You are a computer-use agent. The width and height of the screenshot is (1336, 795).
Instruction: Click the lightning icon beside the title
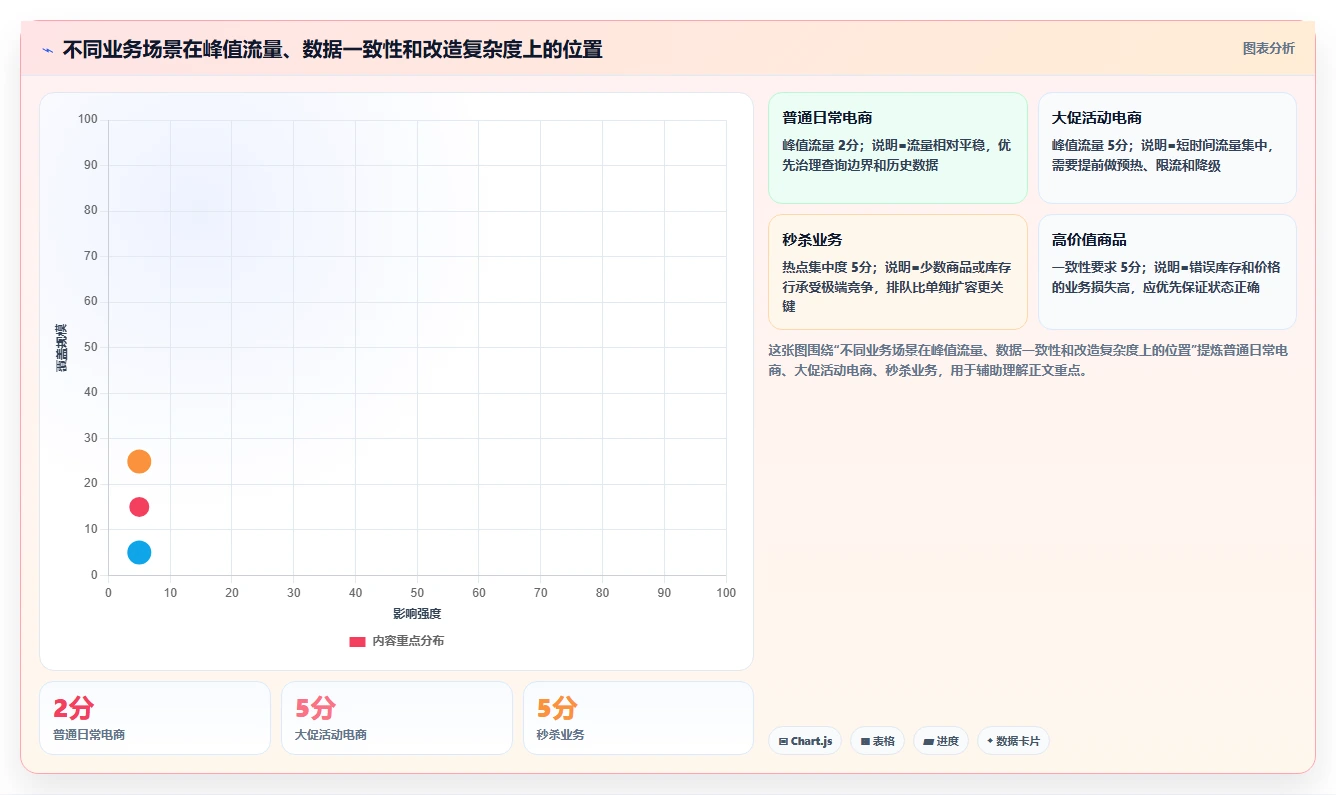[x=48, y=50]
